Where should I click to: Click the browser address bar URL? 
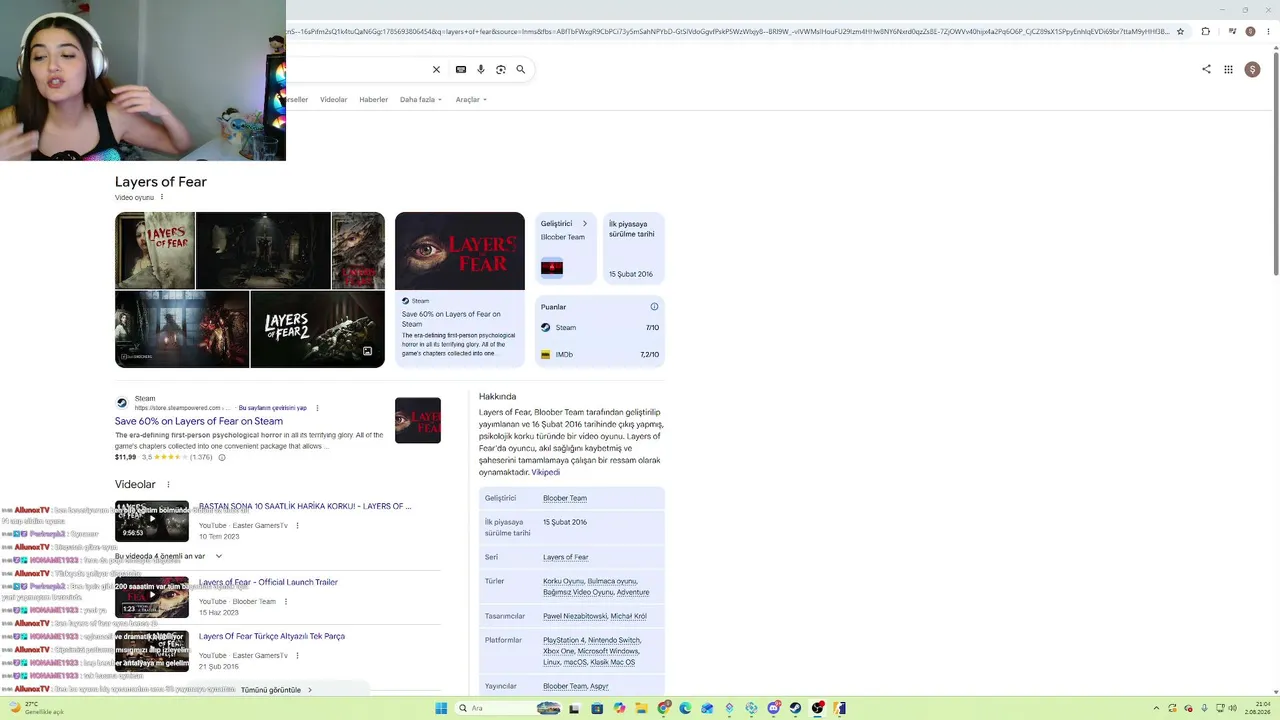coord(728,32)
